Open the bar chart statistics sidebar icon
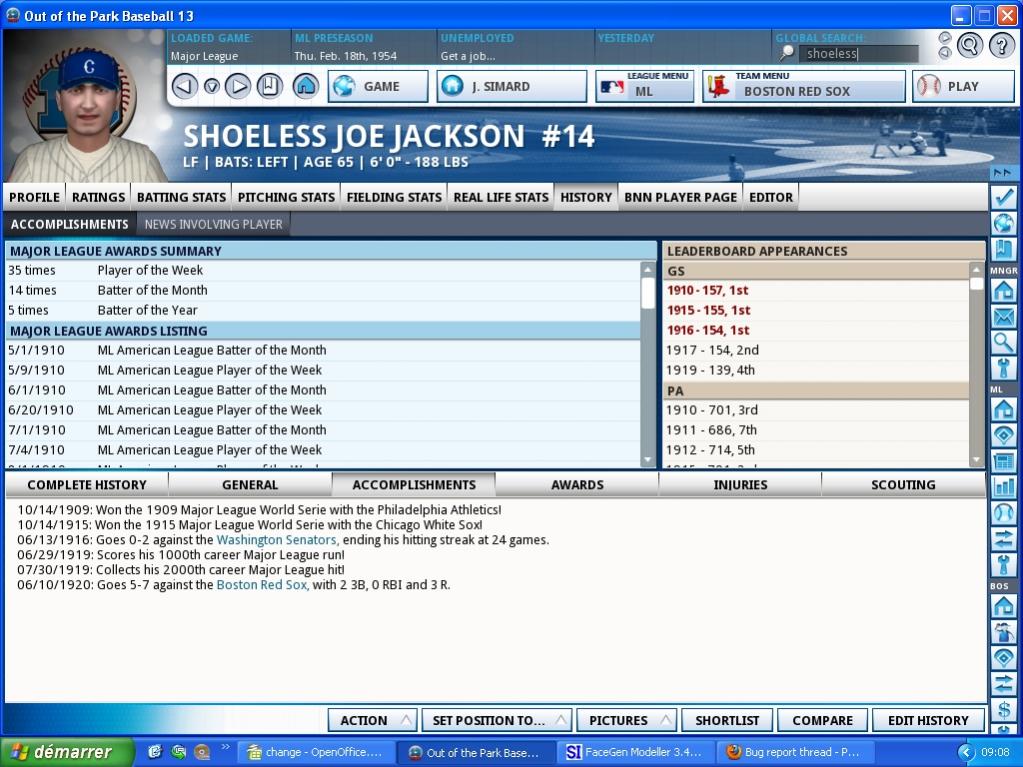Screen dimensions: 1023x767 coord(1003,487)
